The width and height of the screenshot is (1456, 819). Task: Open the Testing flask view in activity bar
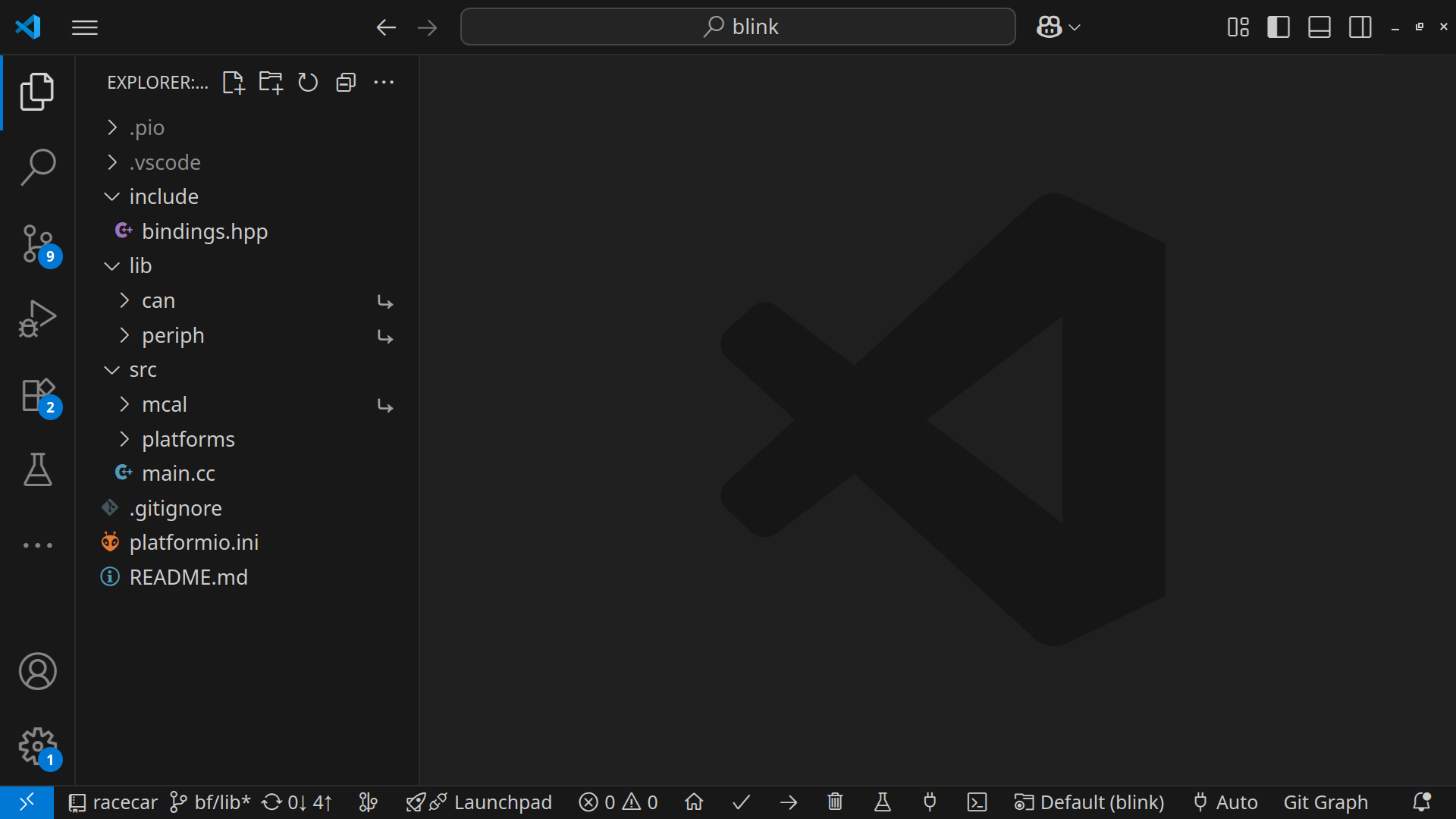coord(37,470)
